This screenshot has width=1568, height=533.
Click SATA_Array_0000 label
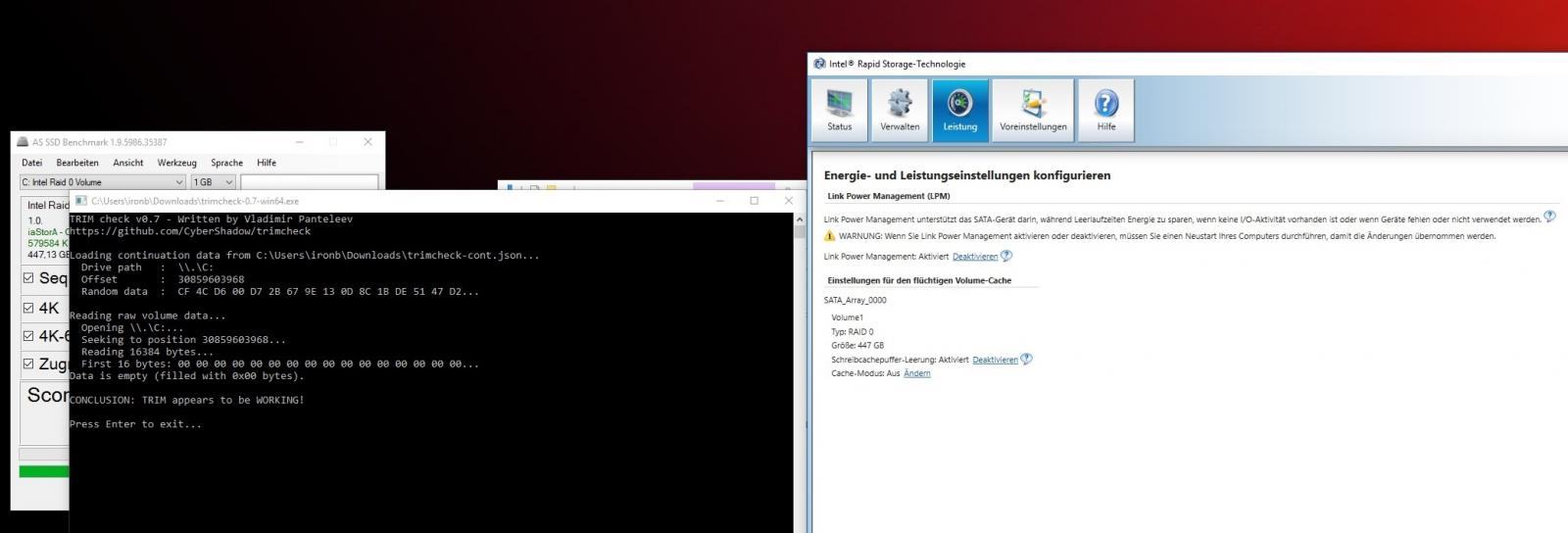855,300
